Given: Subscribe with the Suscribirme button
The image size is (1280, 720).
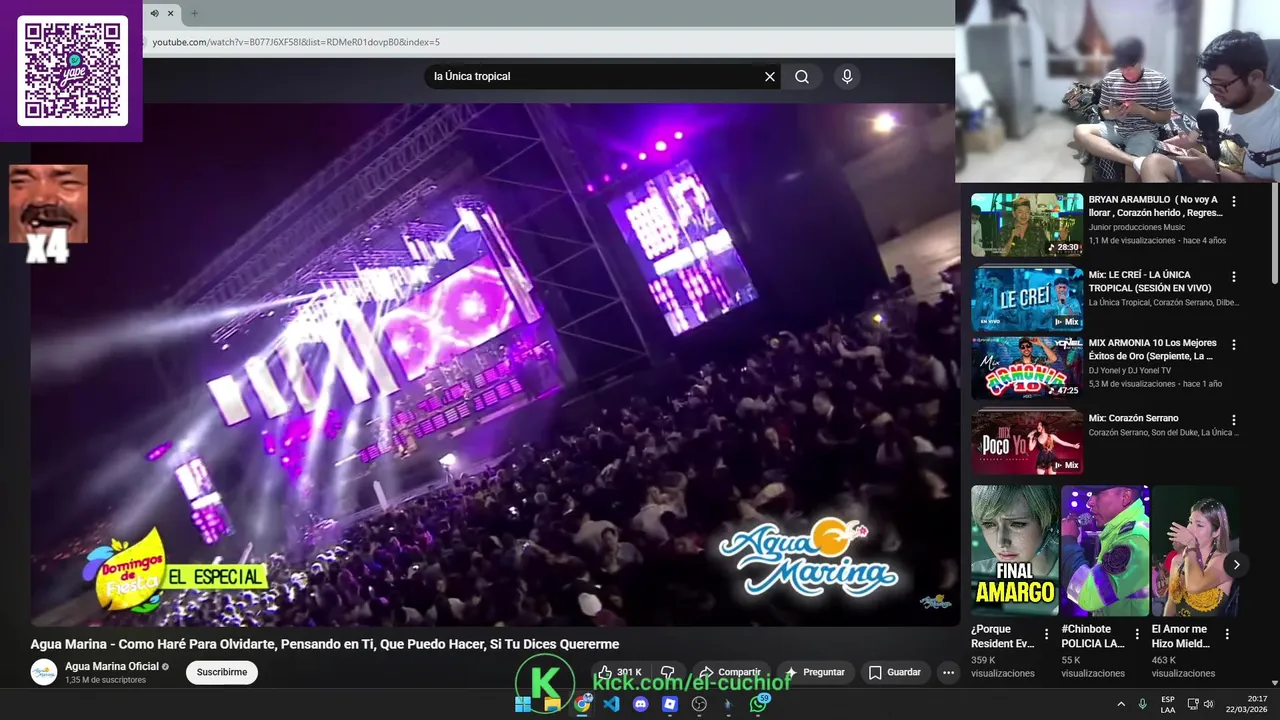Looking at the screenshot, I should (222, 672).
